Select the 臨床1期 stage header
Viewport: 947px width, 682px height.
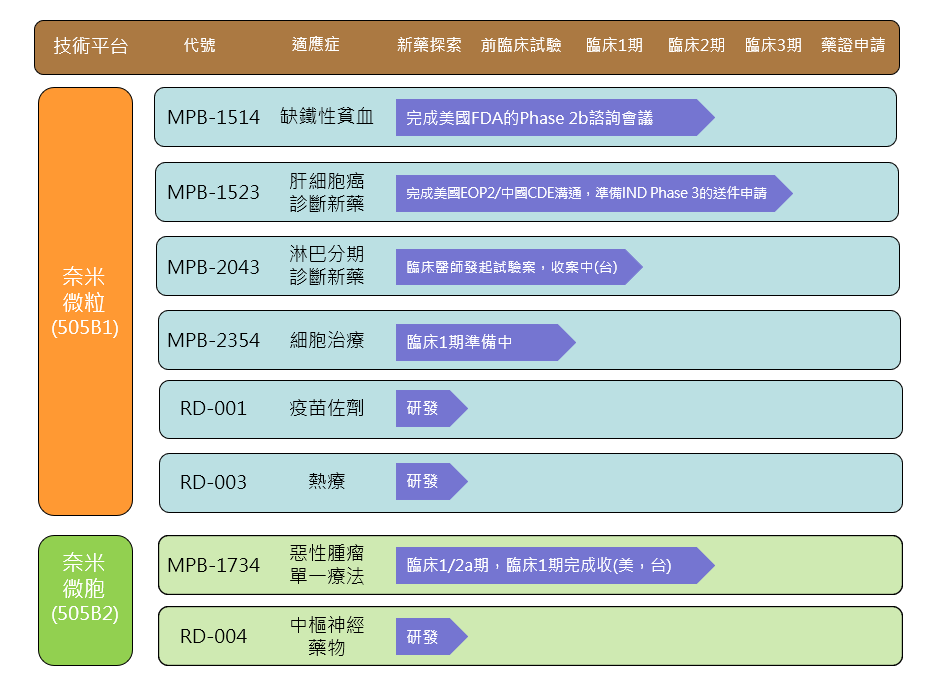click(614, 45)
